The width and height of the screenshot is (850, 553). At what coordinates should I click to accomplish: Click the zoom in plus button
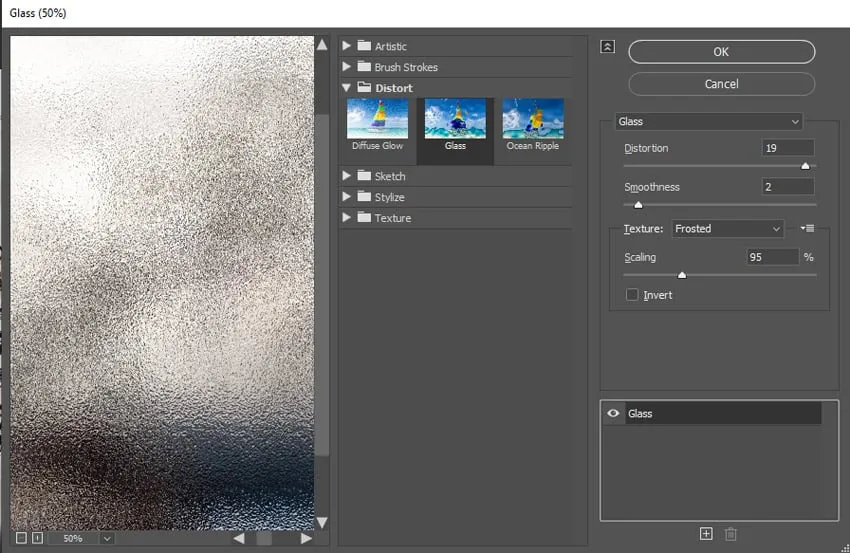tap(37, 538)
